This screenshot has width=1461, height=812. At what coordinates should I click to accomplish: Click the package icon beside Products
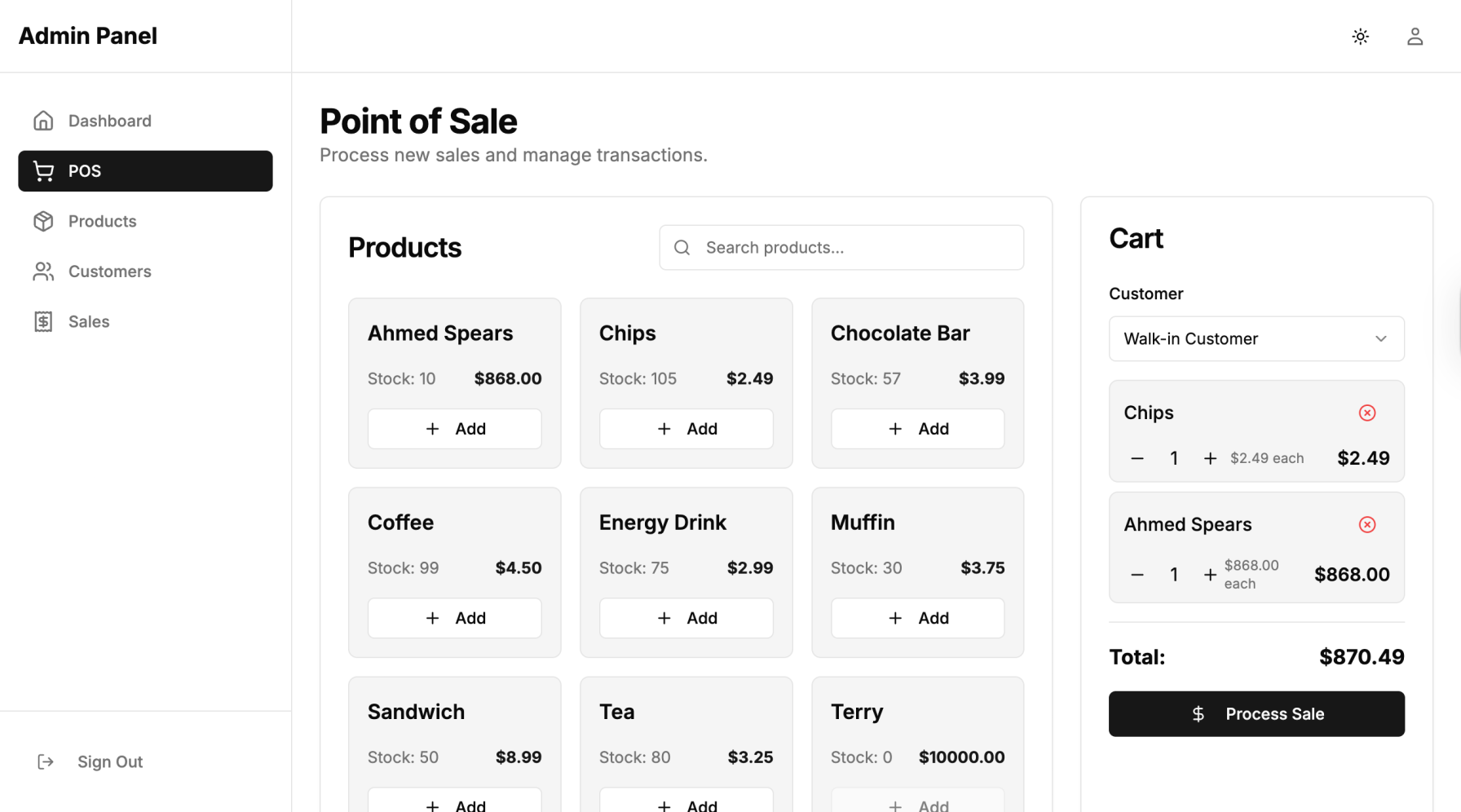click(43, 221)
